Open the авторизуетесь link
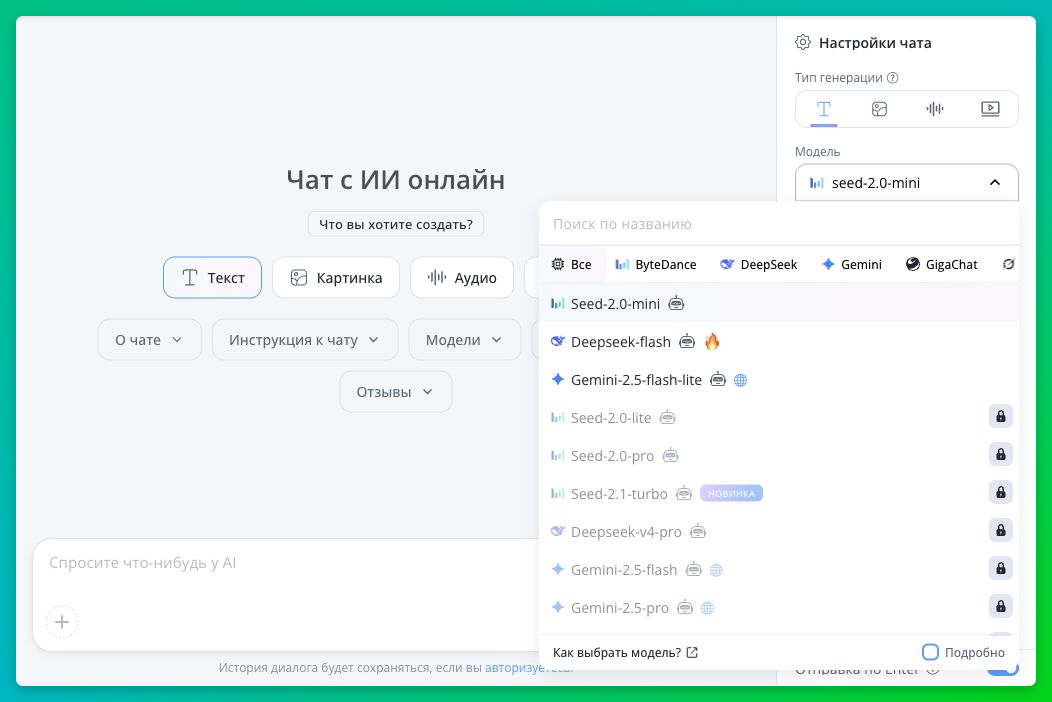The width and height of the screenshot is (1052, 702). coord(529,668)
